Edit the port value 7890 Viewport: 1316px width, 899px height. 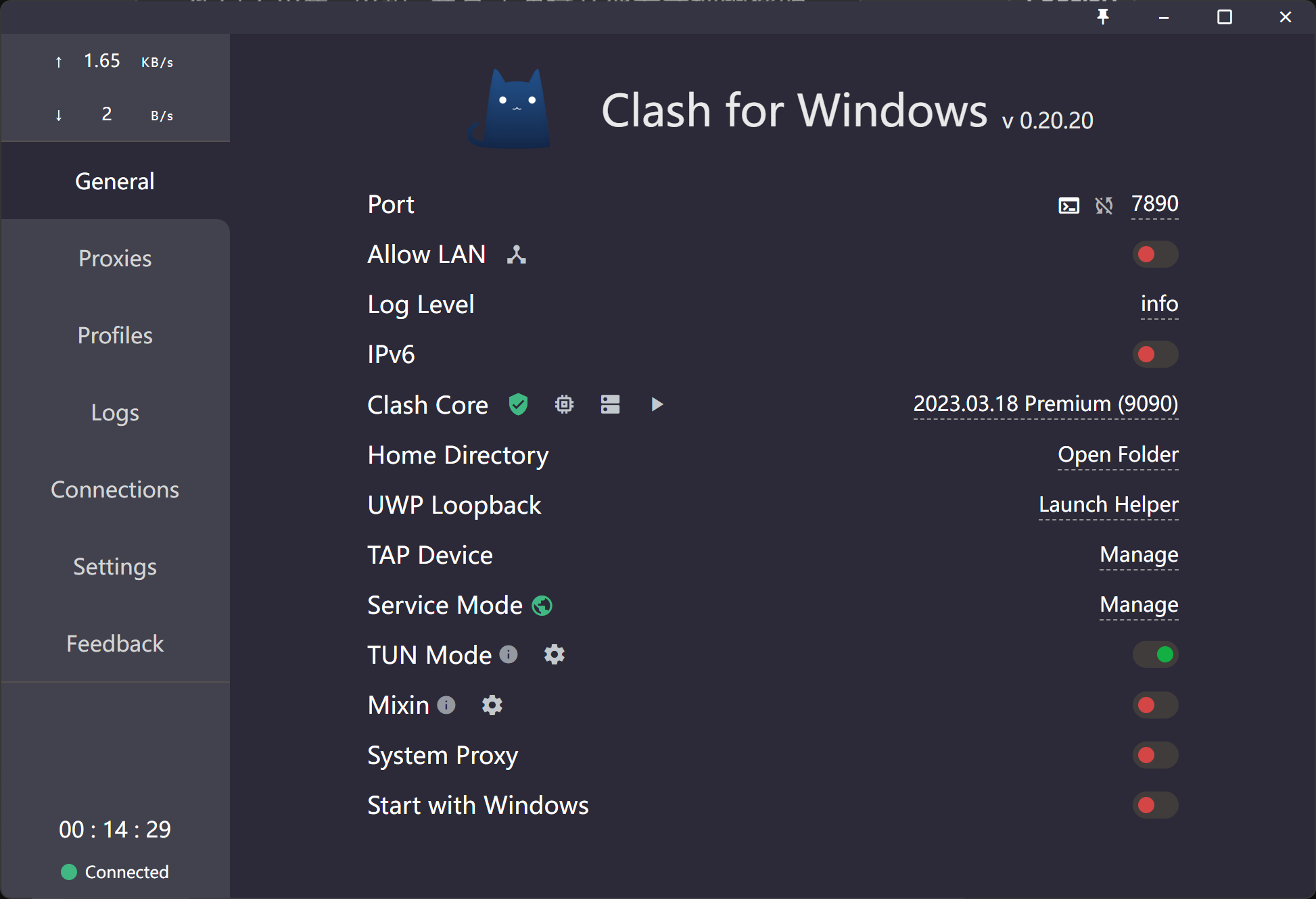point(1154,204)
